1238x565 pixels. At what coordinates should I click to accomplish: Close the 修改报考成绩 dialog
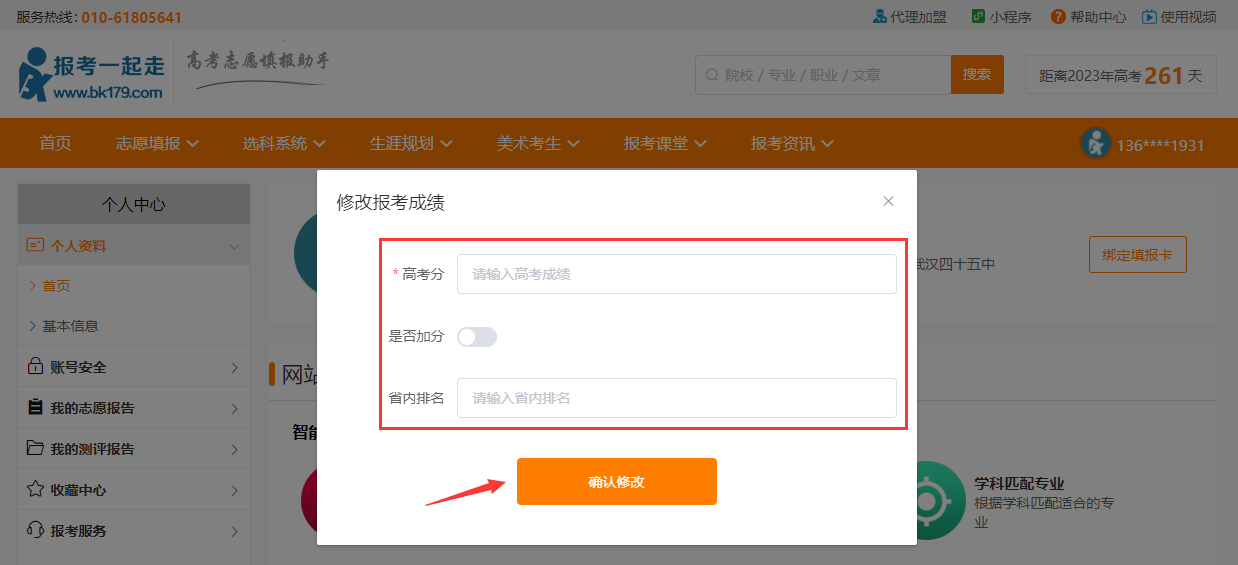click(x=888, y=201)
